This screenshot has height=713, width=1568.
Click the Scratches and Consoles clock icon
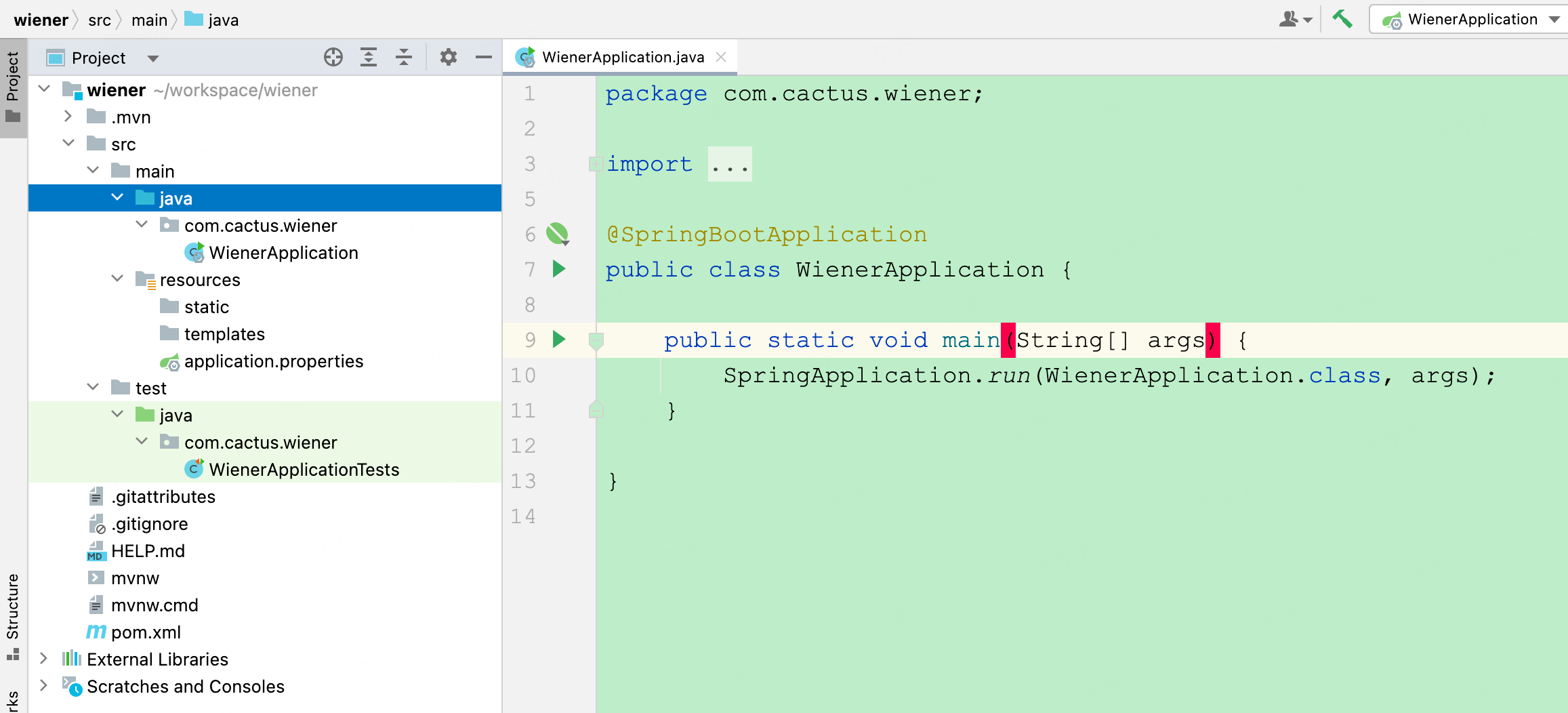point(72,687)
